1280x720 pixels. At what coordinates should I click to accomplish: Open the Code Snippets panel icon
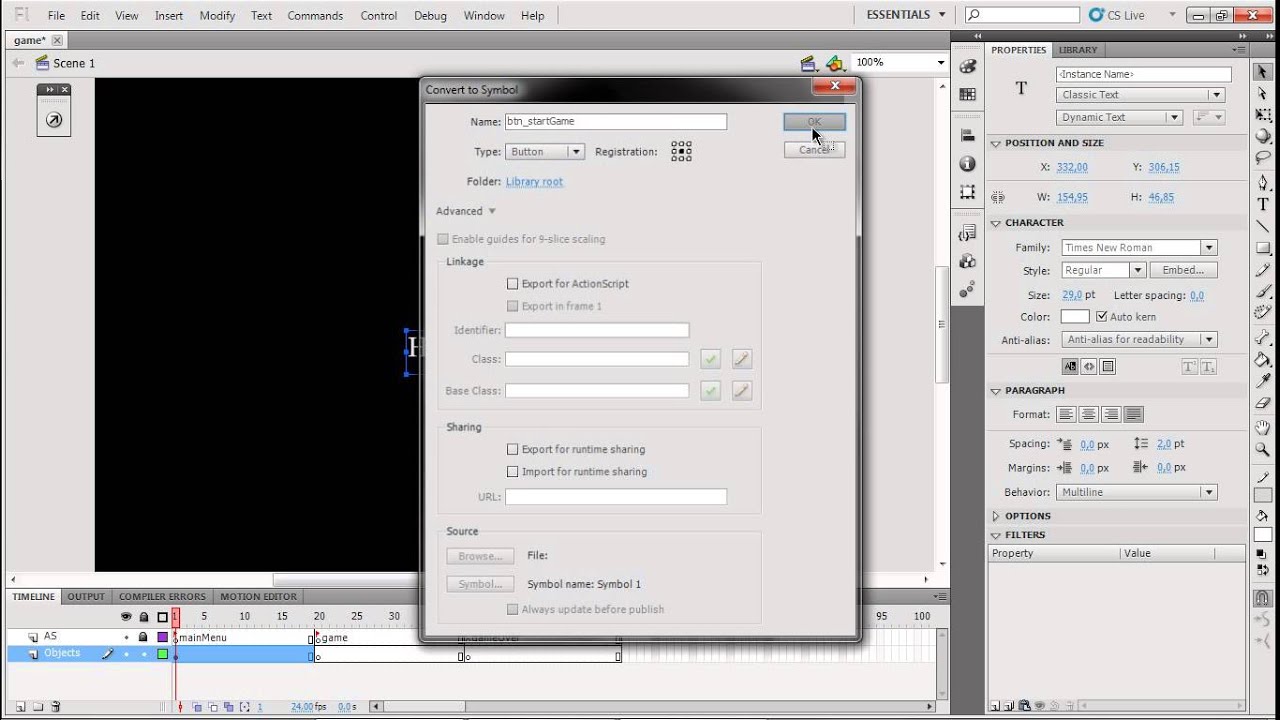(x=967, y=233)
